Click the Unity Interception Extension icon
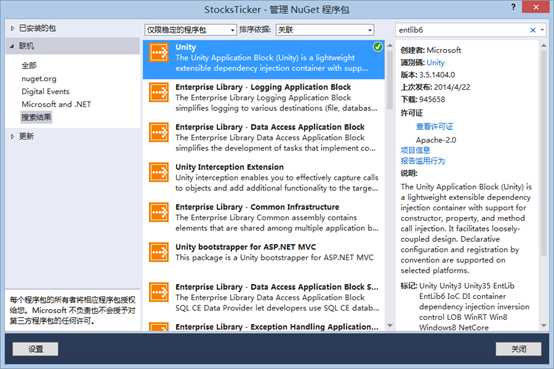 click(159, 172)
